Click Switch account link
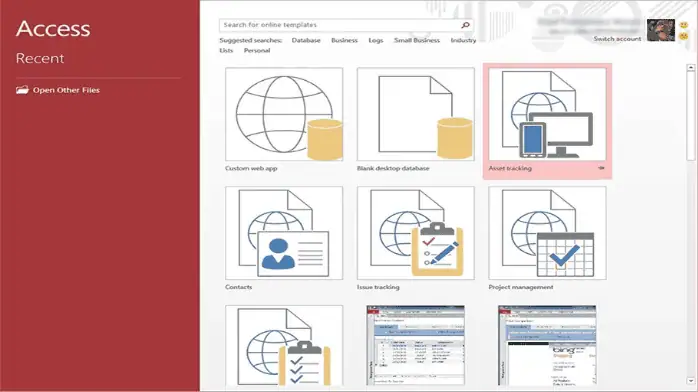The height and width of the screenshot is (392, 698). [x=617, y=39]
